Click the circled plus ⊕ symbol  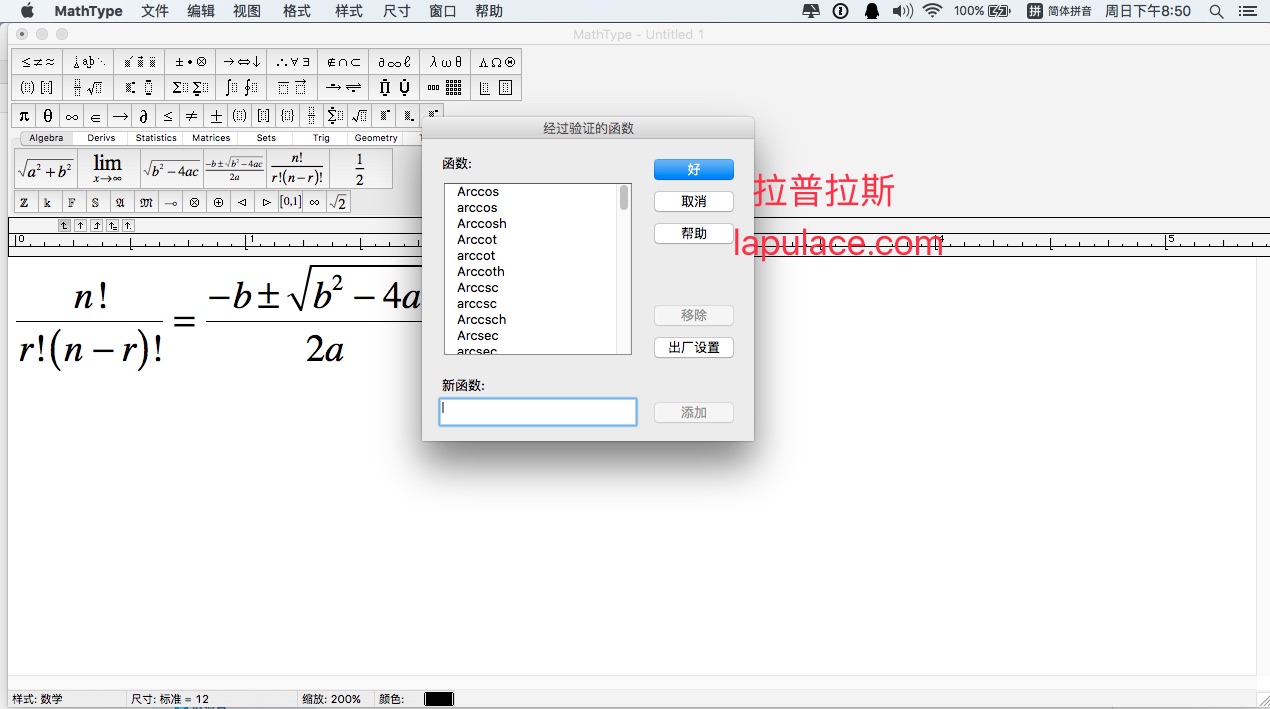click(x=218, y=203)
